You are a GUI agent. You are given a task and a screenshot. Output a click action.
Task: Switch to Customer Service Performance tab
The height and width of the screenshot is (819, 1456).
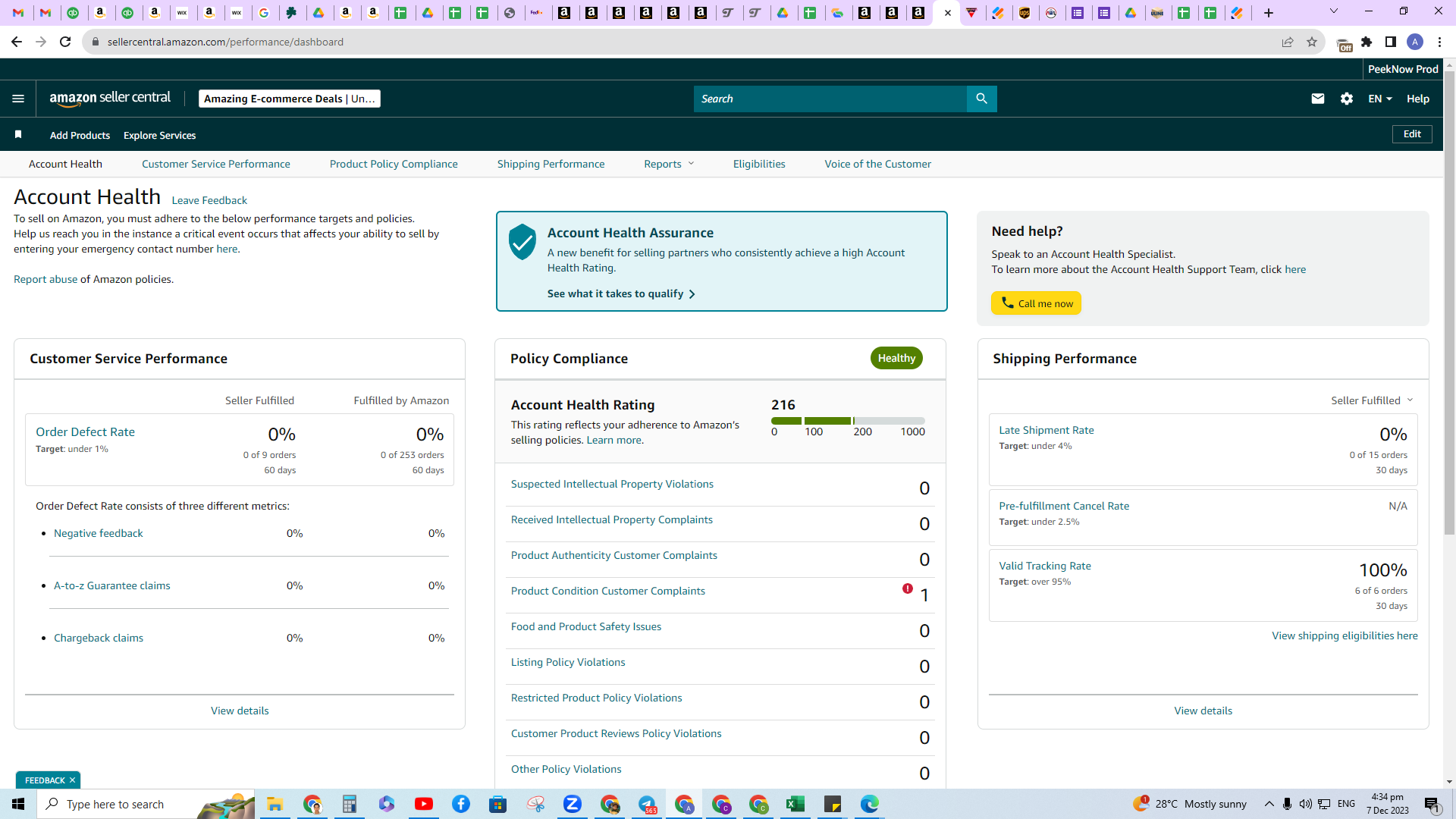coord(216,164)
